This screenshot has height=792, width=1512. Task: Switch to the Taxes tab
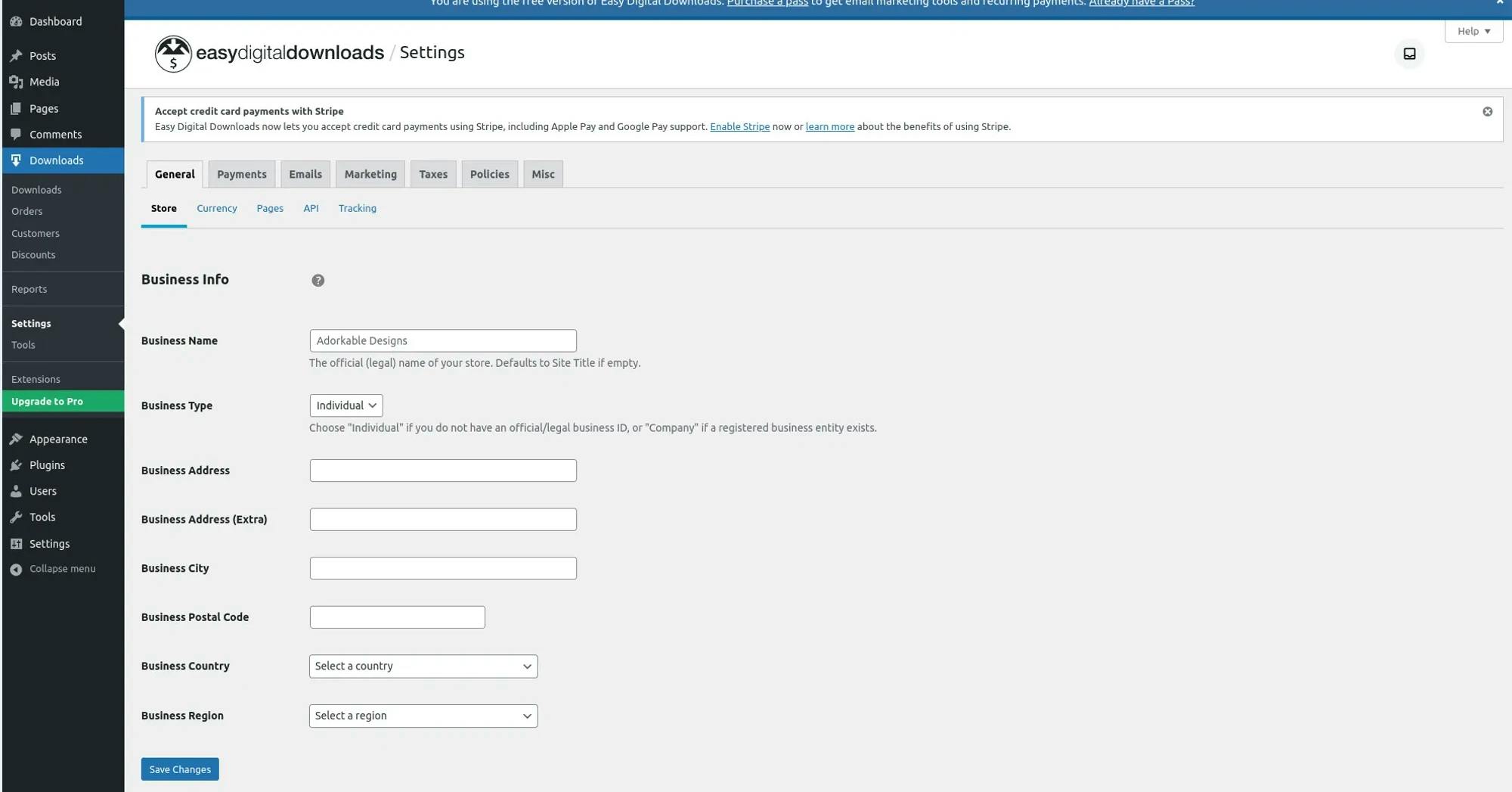[433, 174]
